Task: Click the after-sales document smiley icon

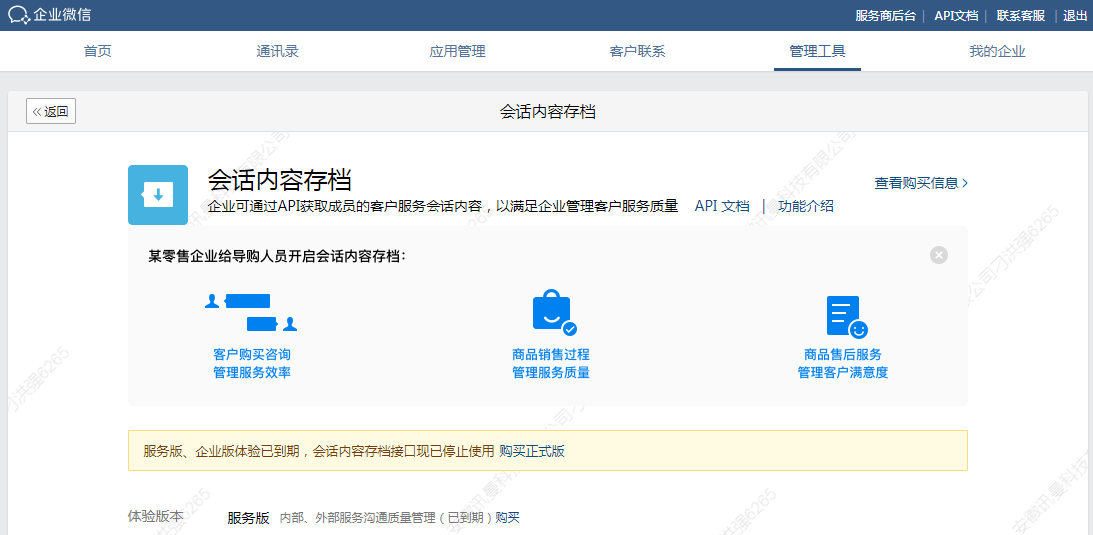Action: coord(845,316)
